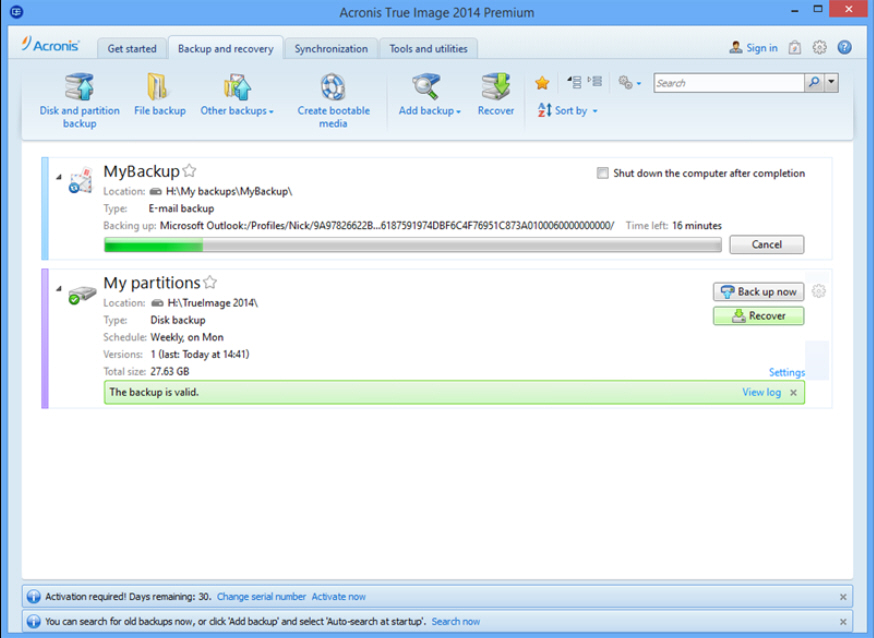Close the old backups search notice
The height and width of the screenshot is (638, 874).
point(843,621)
